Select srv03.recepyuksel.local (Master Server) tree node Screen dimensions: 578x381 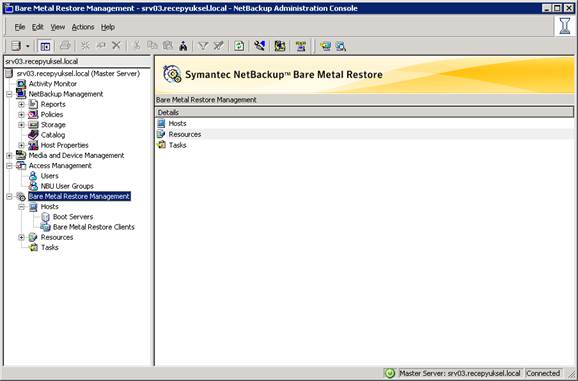point(78,73)
